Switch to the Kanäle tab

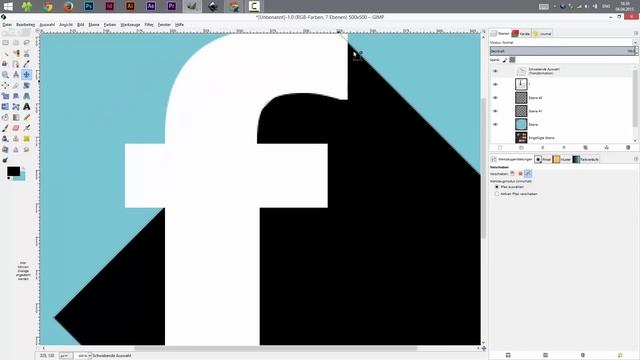tap(521, 33)
